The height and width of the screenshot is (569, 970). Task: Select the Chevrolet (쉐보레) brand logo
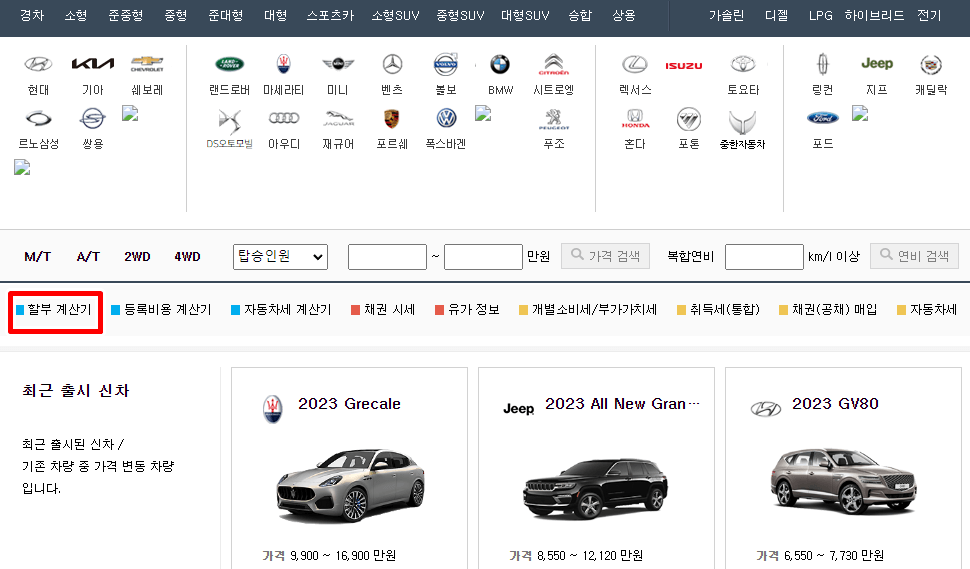pyautogui.click(x=147, y=64)
